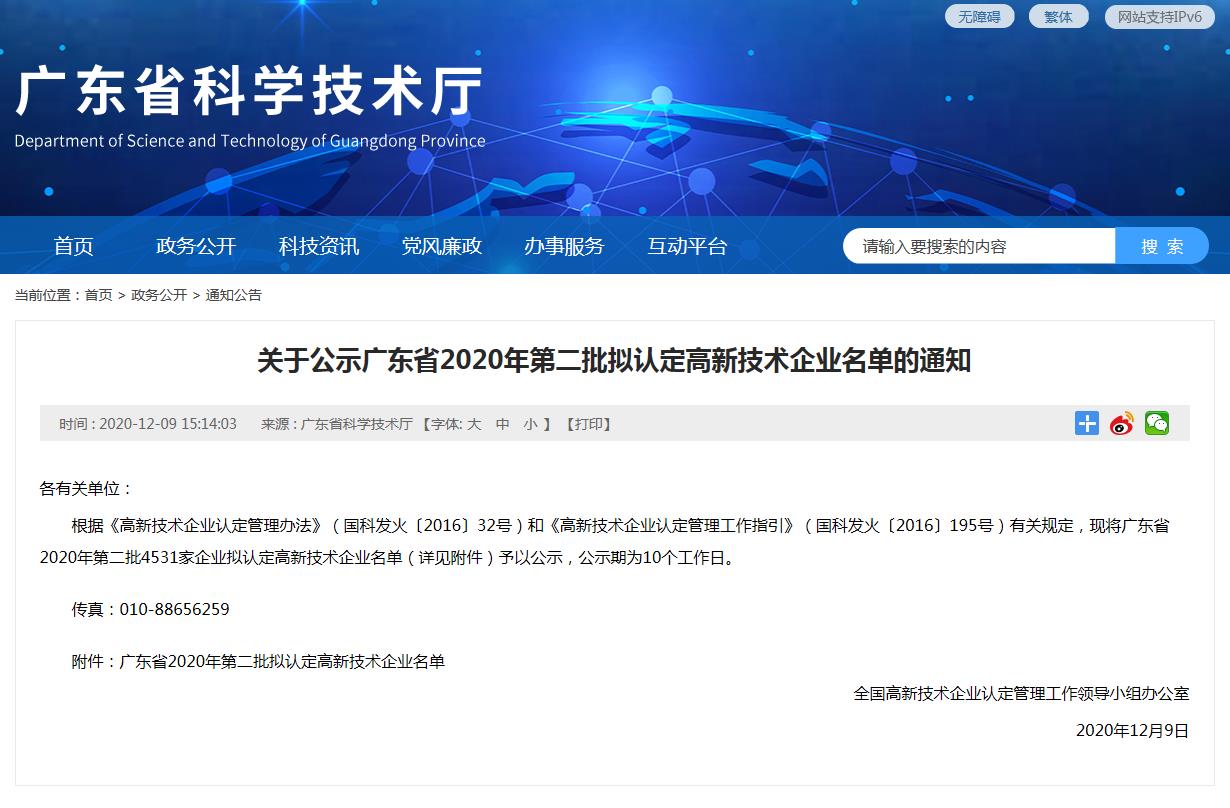The height and width of the screenshot is (808, 1230).
Task: Click the 搜 索 search button
Action: [1162, 245]
